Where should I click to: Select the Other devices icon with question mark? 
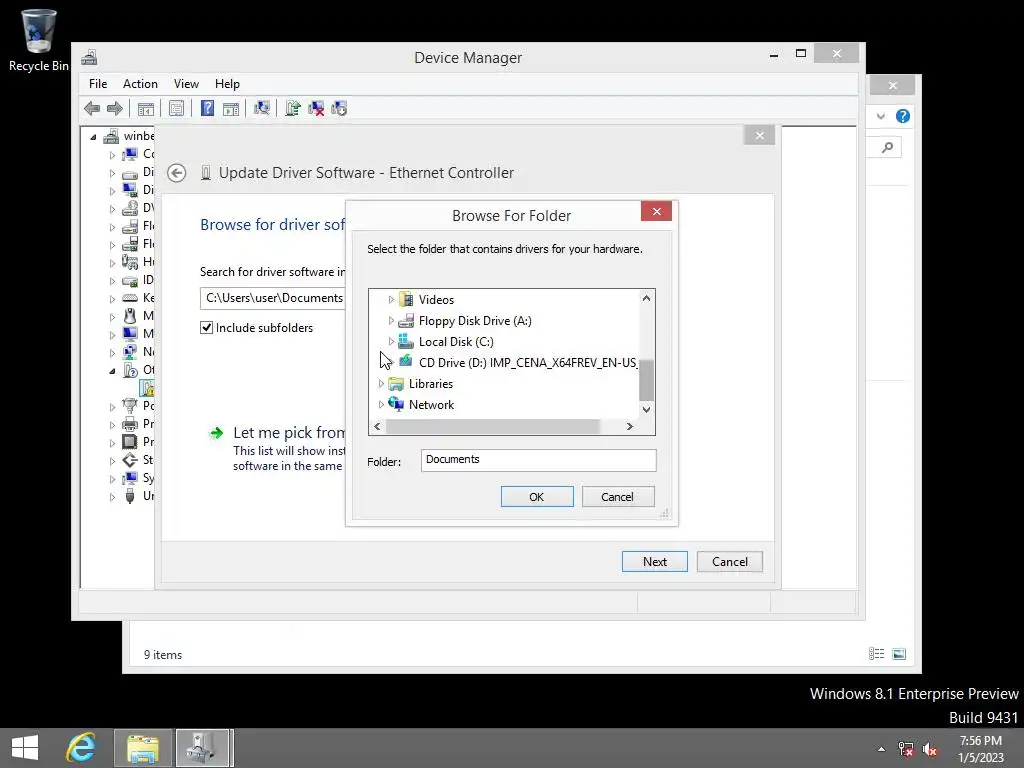click(130, 370)
